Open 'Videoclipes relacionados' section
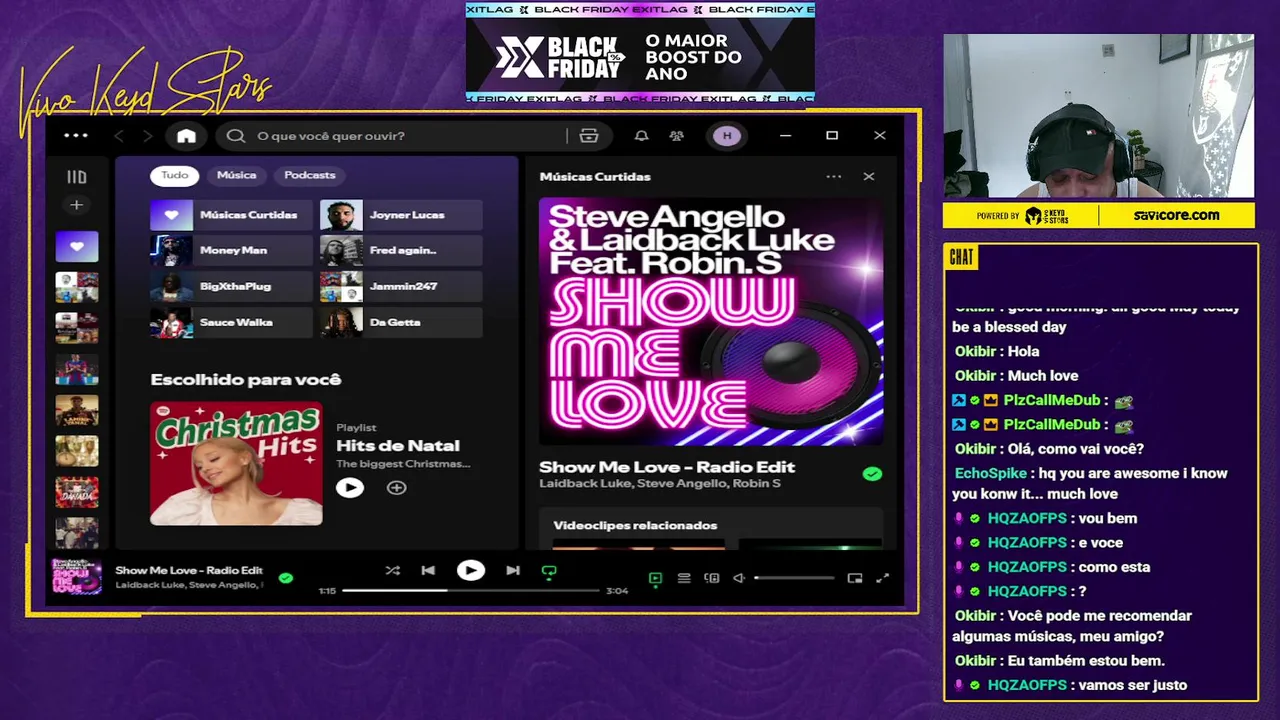This screenshot has height=720, width=1280. 635,525
